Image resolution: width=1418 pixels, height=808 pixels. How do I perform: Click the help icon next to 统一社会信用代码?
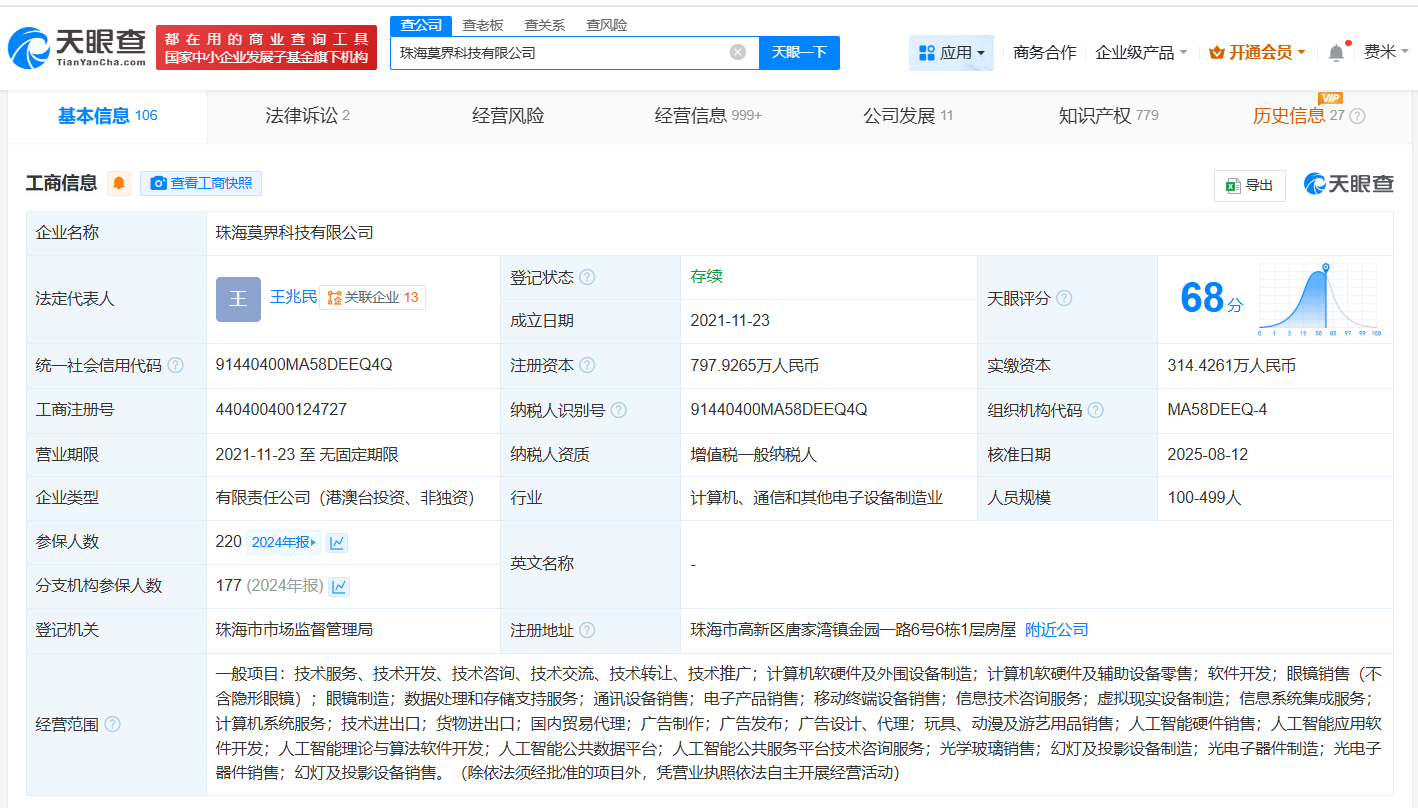(176, 365)
